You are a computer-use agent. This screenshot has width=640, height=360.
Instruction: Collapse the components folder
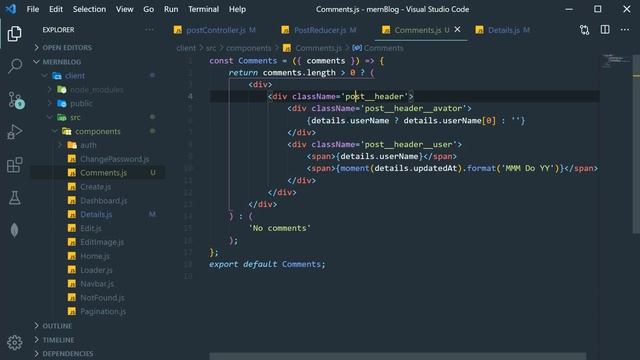click(98, 131)
